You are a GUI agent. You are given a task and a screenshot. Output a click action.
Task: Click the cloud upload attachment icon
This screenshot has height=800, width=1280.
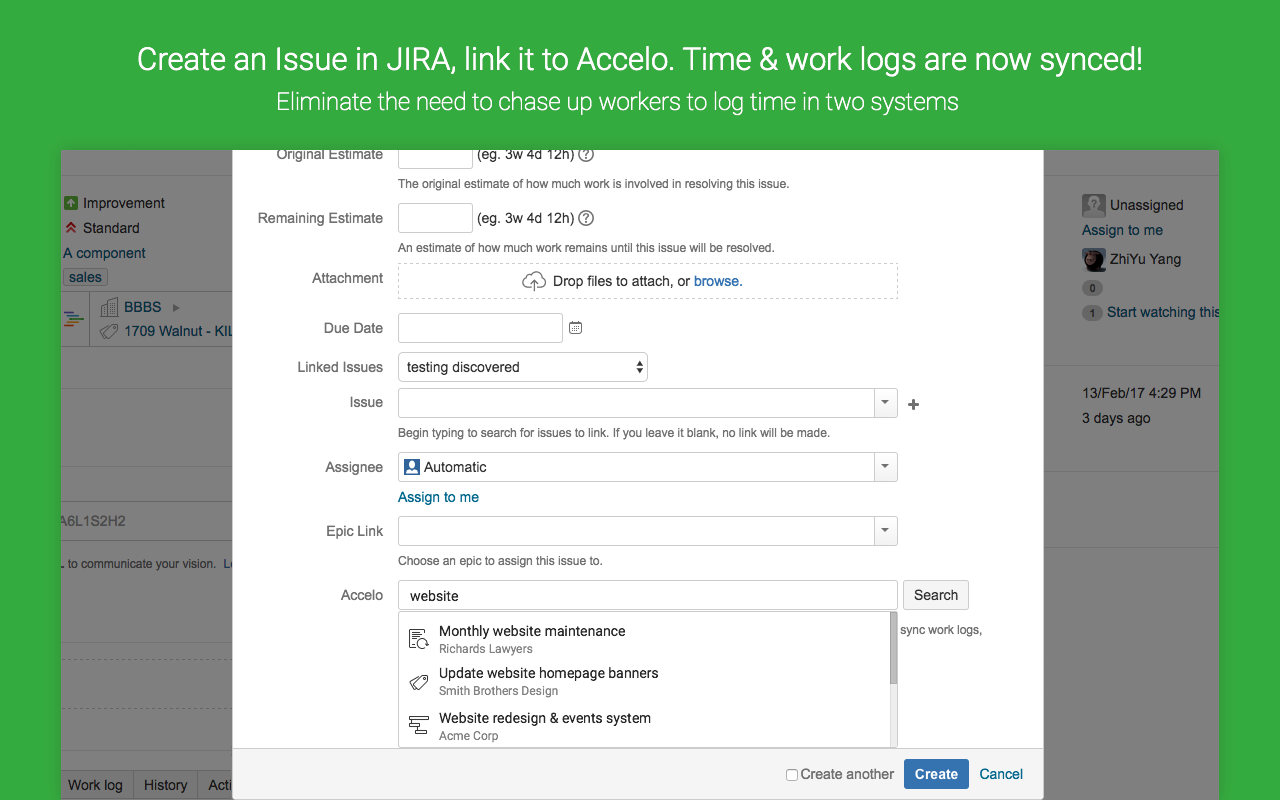point(534,281)
